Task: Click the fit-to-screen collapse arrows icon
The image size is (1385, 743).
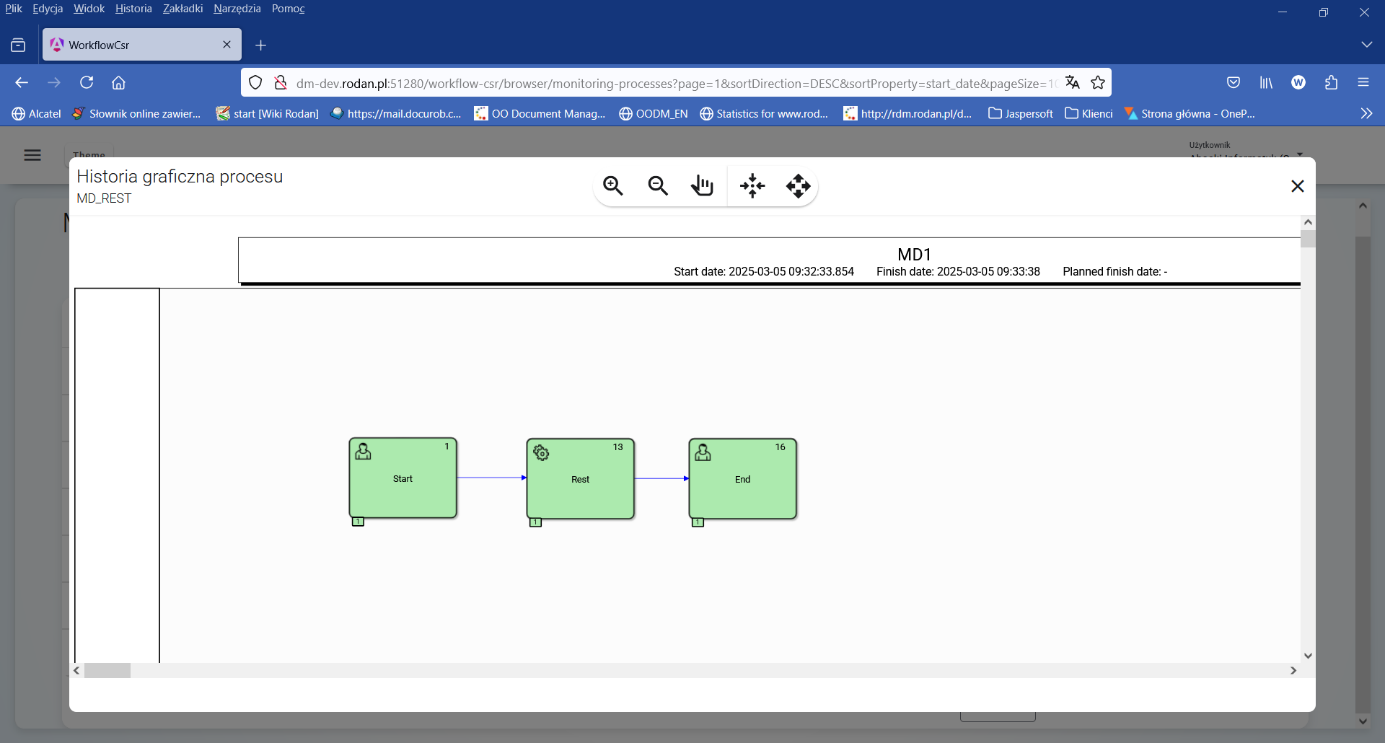Action: (752, 186)
